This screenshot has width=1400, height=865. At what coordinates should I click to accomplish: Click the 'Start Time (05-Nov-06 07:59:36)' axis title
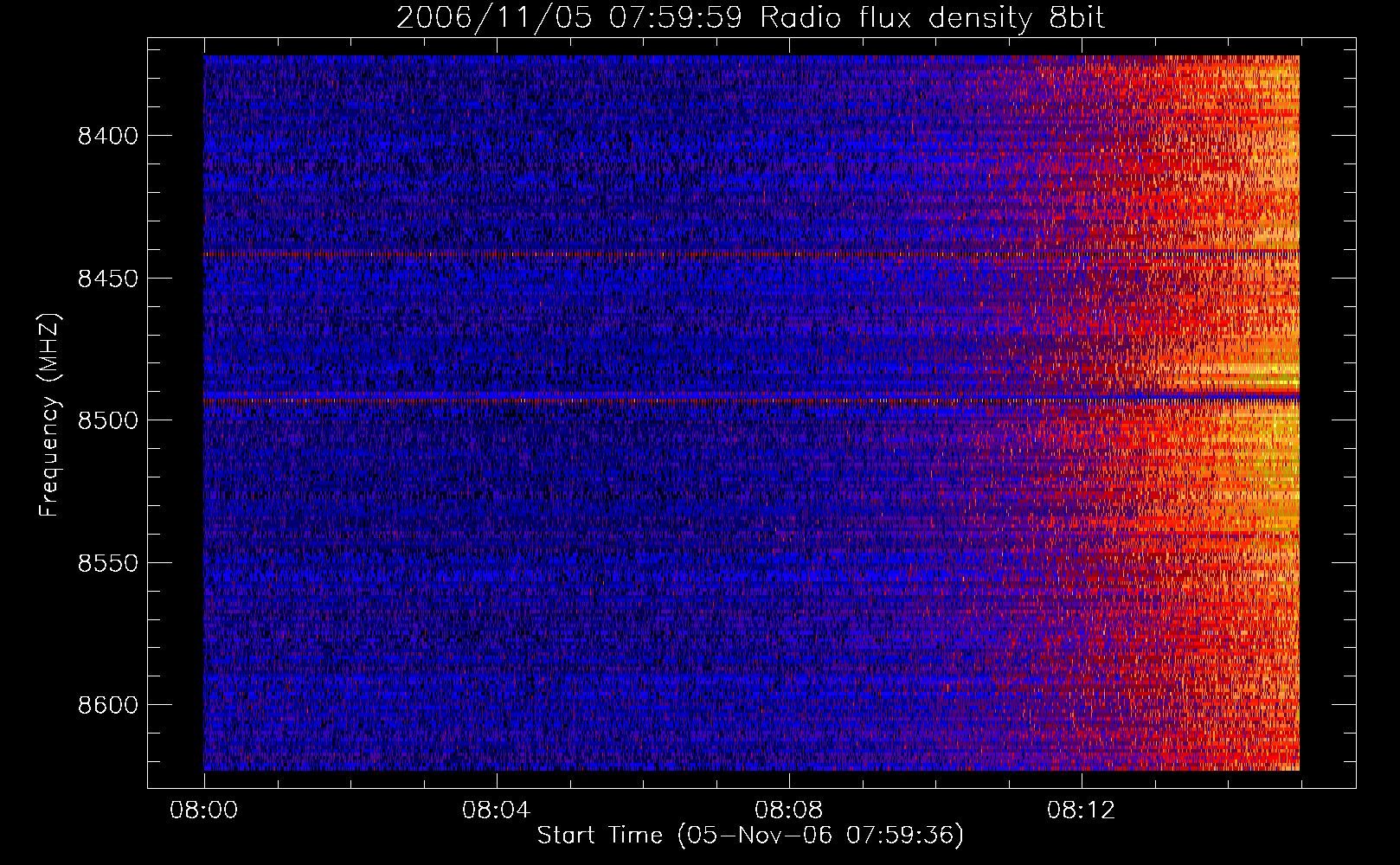pos(750,836)
